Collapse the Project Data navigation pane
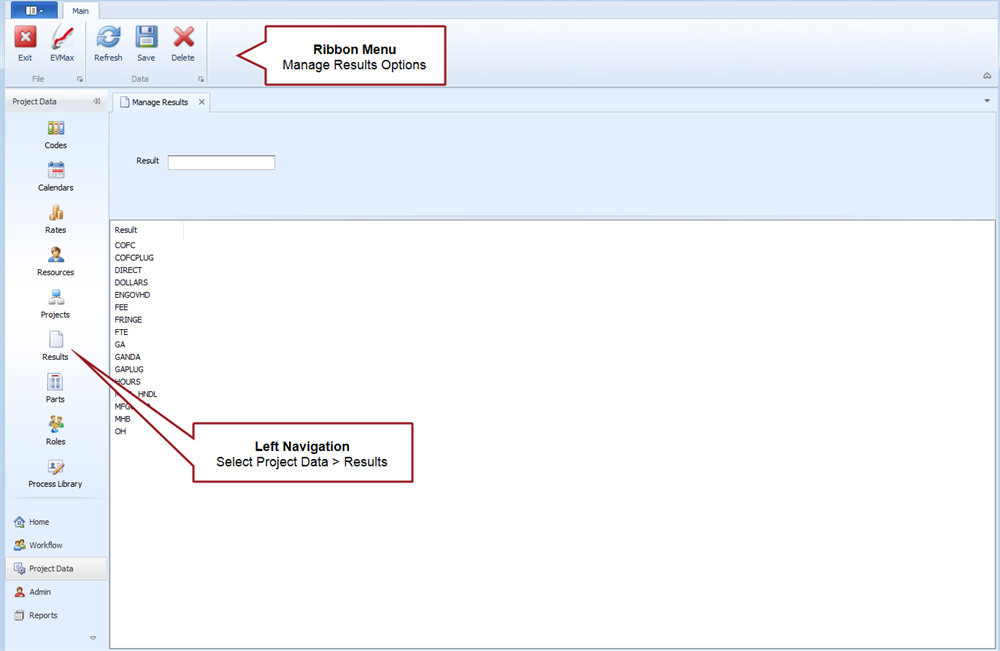Viewport: 1000px width, 651px height. point(97,101)
